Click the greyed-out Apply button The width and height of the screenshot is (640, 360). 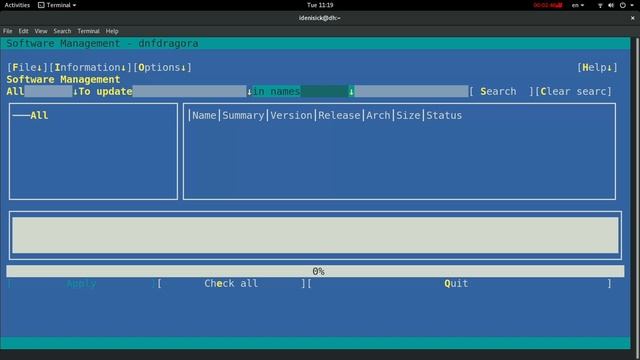[x=82, y=283]
